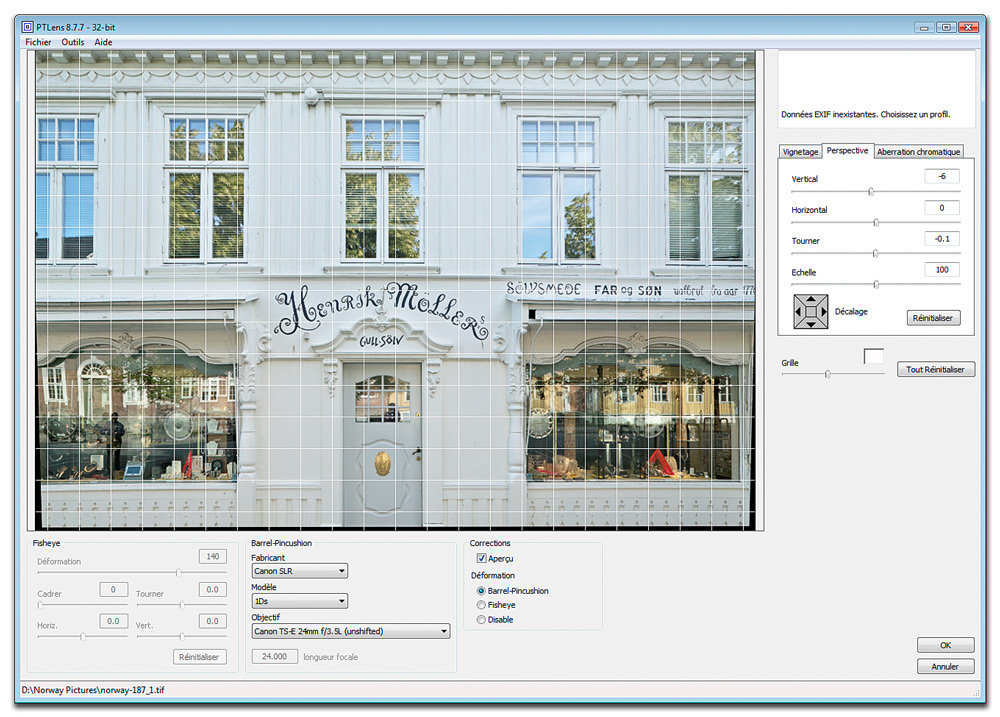This screenshot has height=717, width=1000.
Task: Click the Echelle value field showing 100
Action: pyautogui.click(x=942, y=270)
